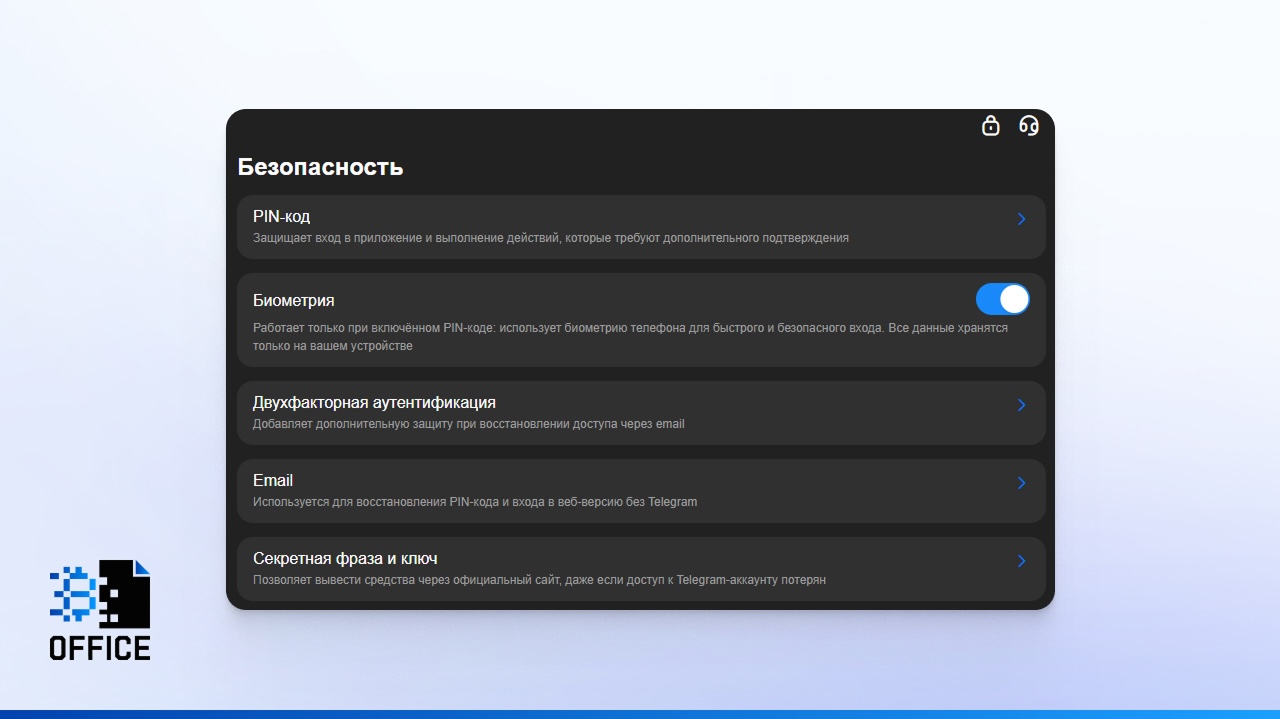Disable the Биометрия toggle switch
1280x719 pixels.
[1002, 299]
